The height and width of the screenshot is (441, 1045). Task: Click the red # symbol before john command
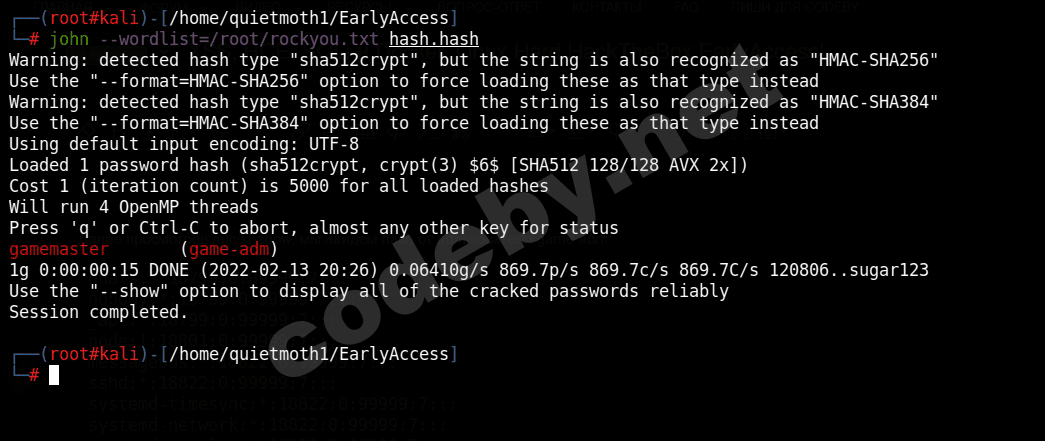[34, 39]
